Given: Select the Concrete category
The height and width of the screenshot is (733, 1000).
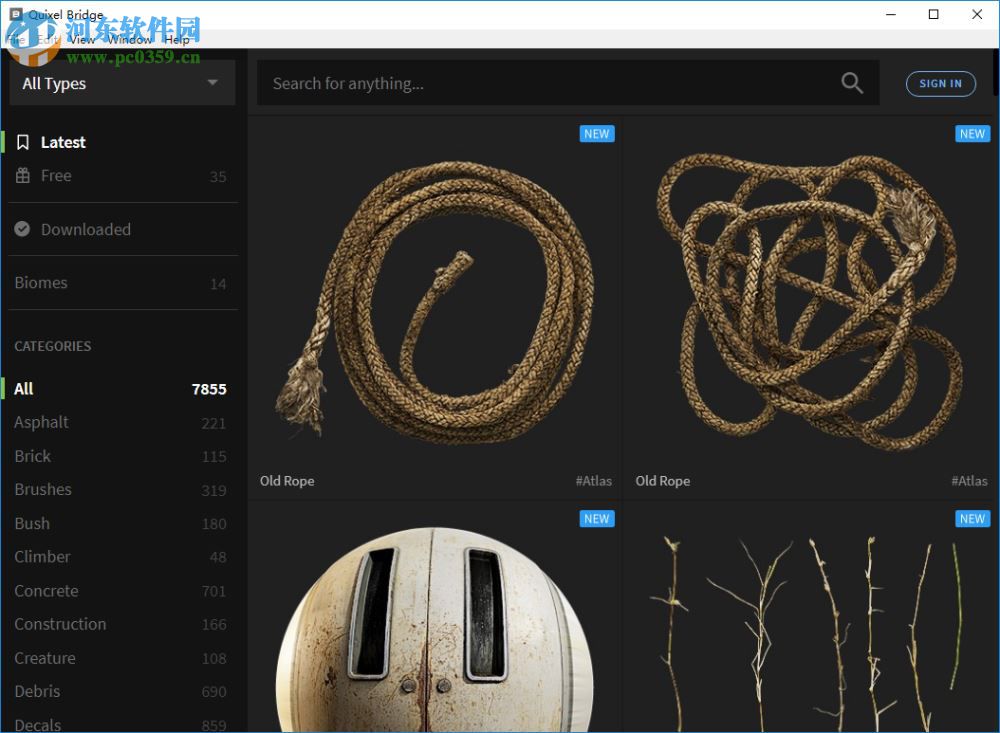Looking at the screenshot, I should pos(121,591).
